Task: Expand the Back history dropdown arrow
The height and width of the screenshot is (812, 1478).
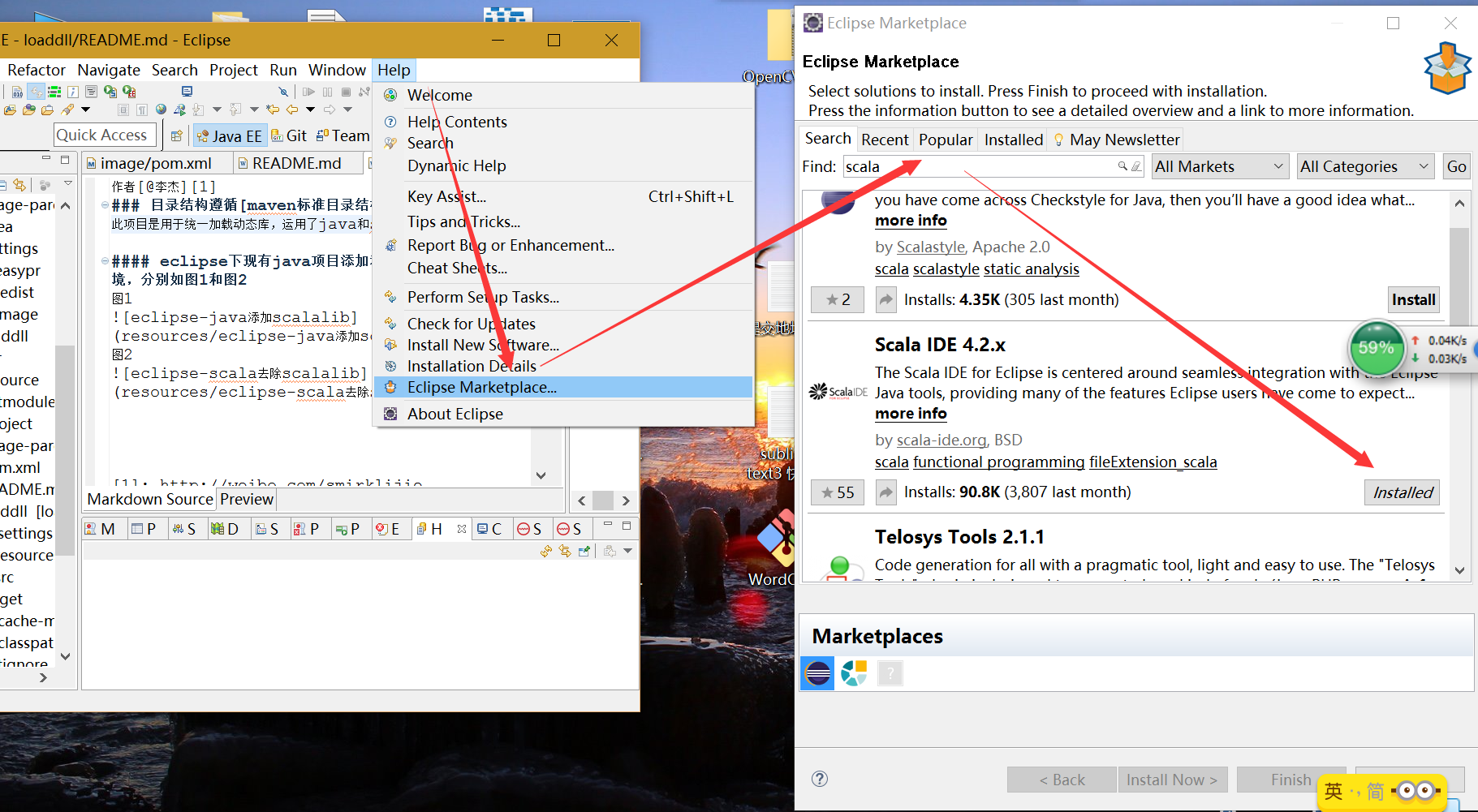Action: tap(310, 110)
